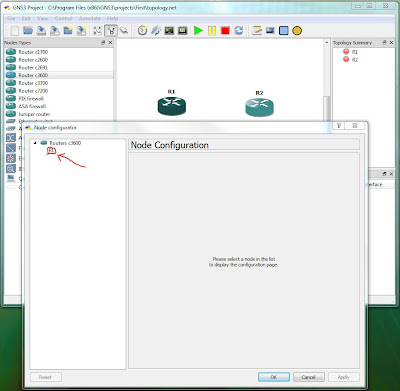Open the Edit menu
Screen dimensions: 400x391
pos(26,18)
